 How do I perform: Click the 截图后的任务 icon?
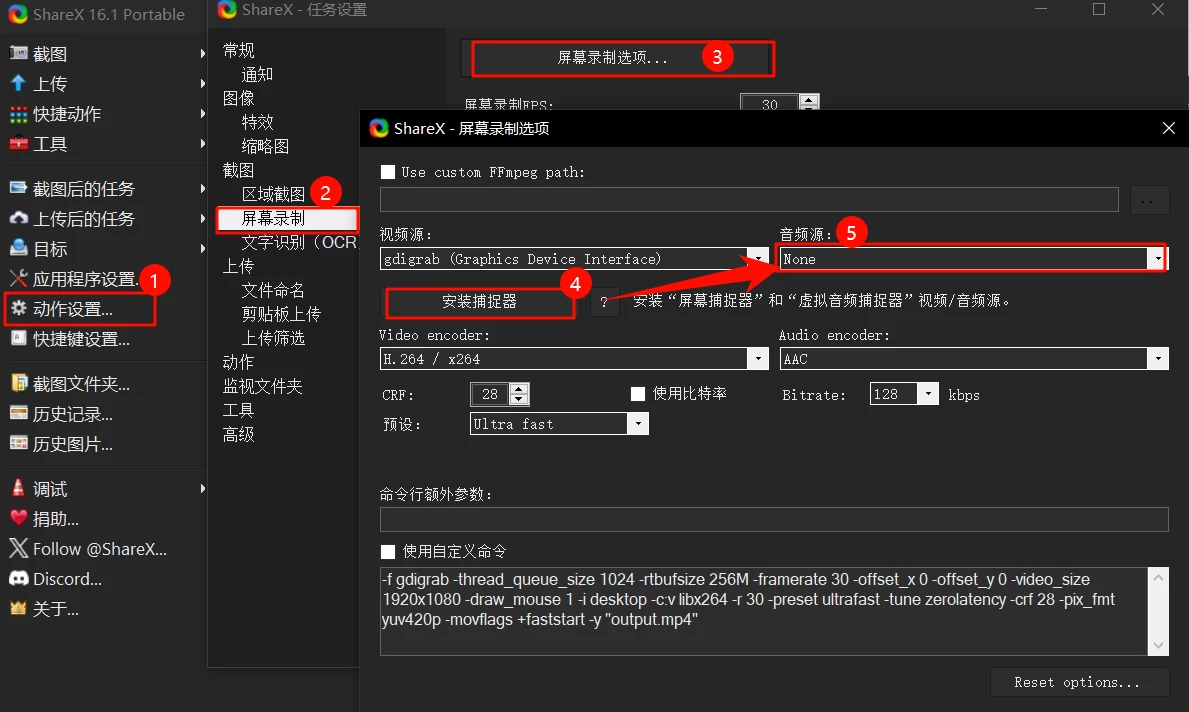[x=18, y=188]
